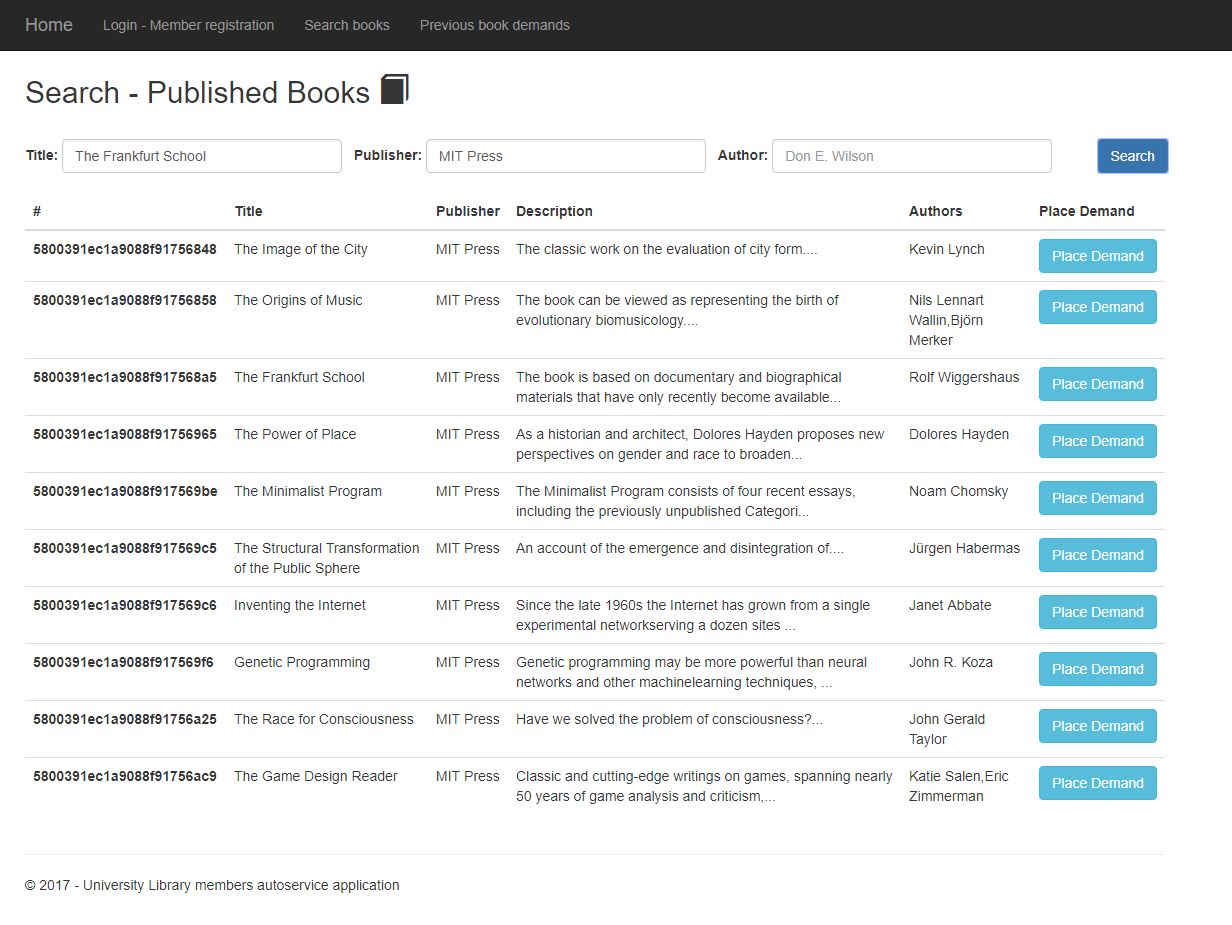Viewport: 1232px width, 925px height.
Task: Click the Search - Published Books heading
Action: click(198, 92)
